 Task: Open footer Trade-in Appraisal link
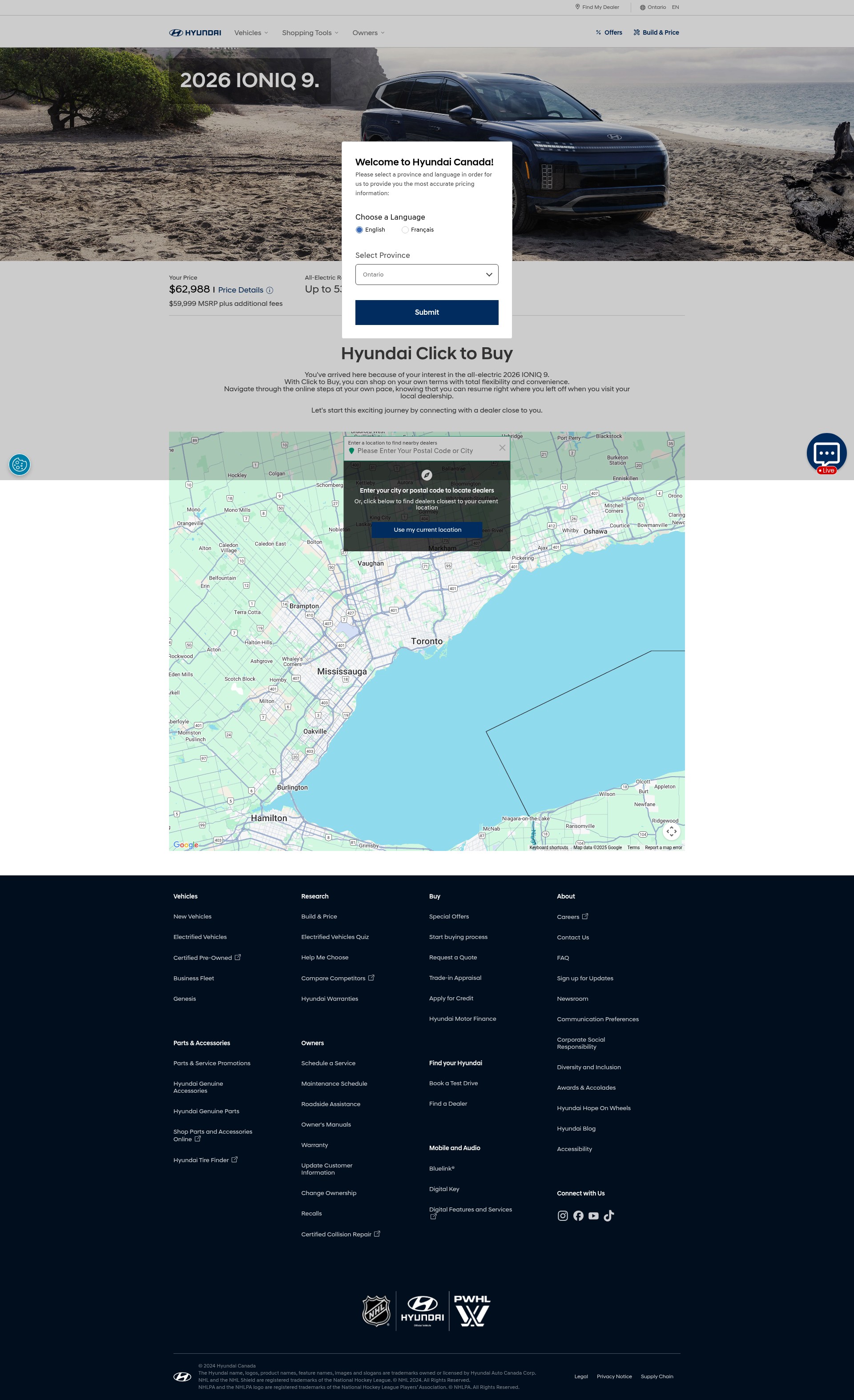click(455, 978)
